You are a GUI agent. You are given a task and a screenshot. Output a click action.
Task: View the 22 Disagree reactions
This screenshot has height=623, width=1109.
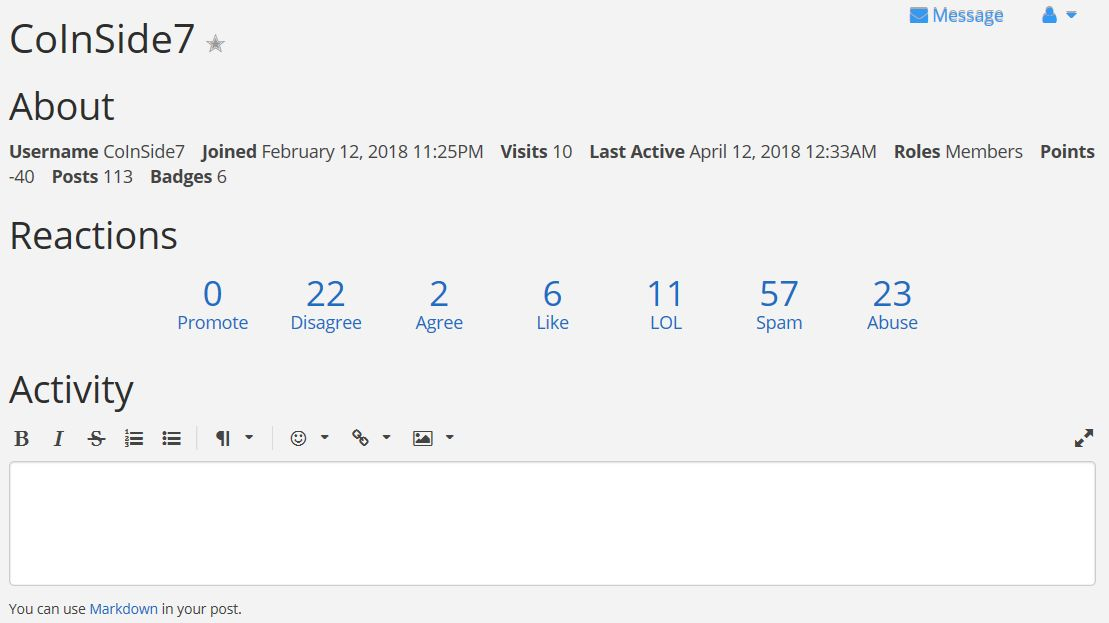tap(326, 305)
